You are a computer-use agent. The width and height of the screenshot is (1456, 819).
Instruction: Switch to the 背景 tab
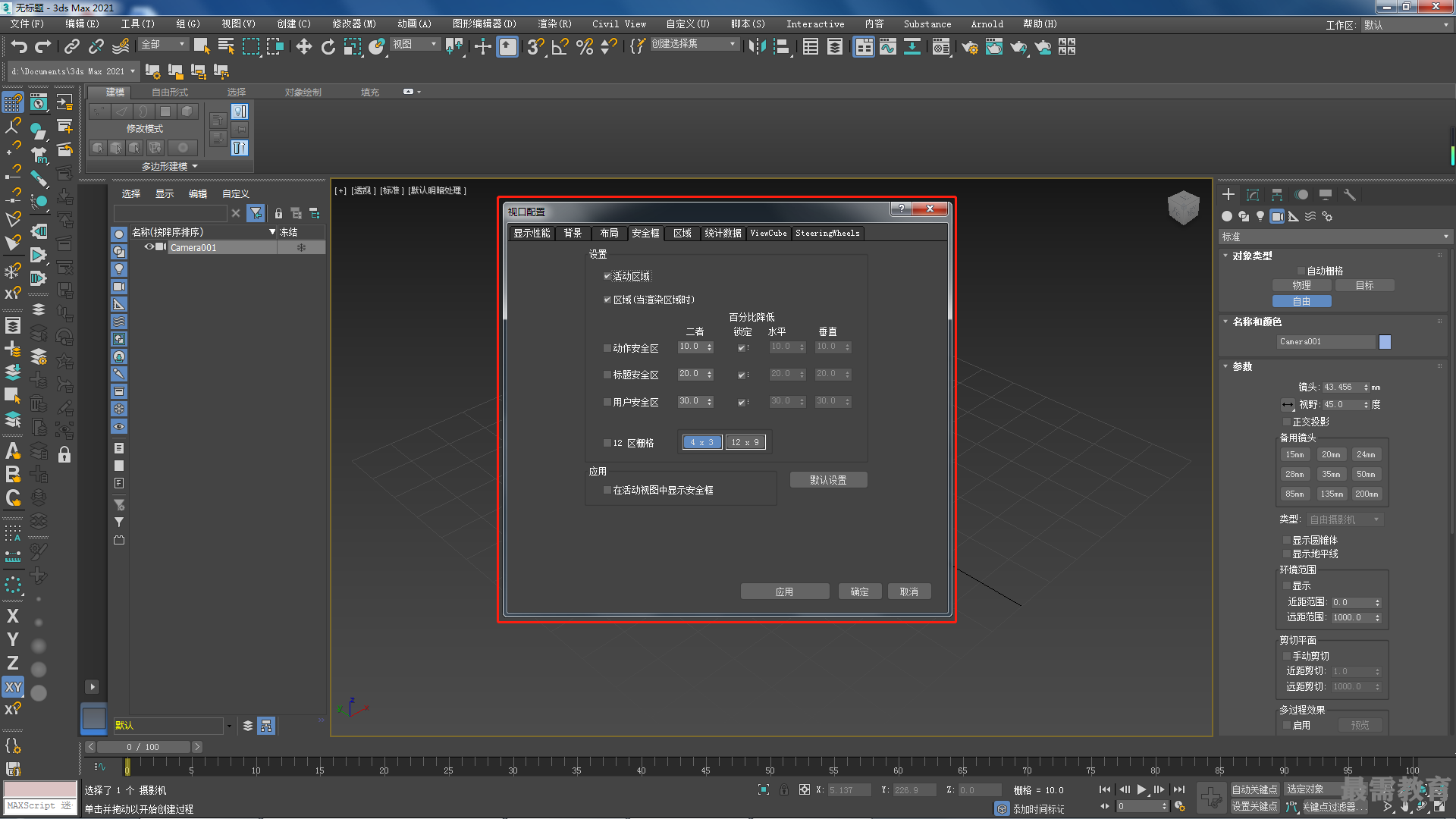point(573,233)
